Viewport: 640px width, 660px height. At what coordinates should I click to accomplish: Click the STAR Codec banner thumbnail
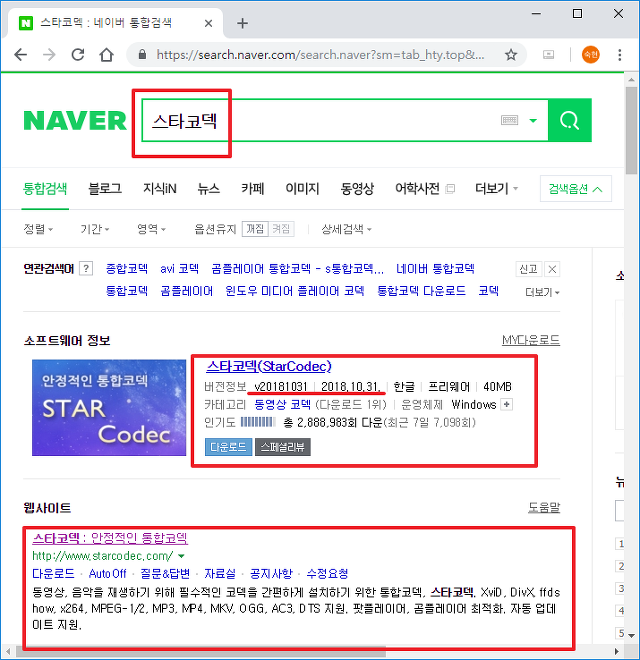(109, 407)
